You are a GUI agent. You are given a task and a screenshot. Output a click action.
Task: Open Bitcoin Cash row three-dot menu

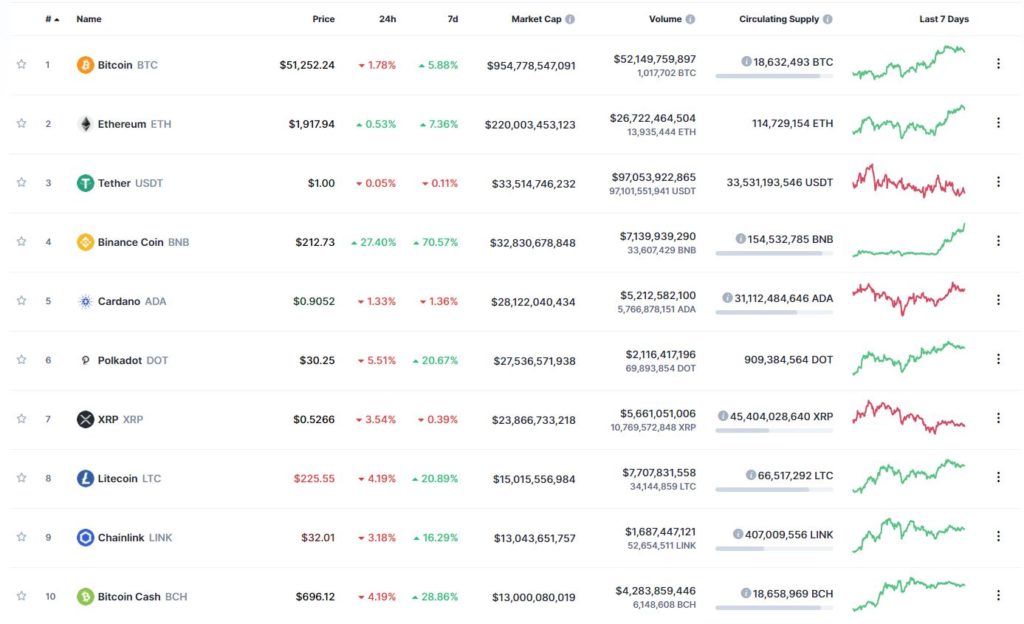click(998, 595)
